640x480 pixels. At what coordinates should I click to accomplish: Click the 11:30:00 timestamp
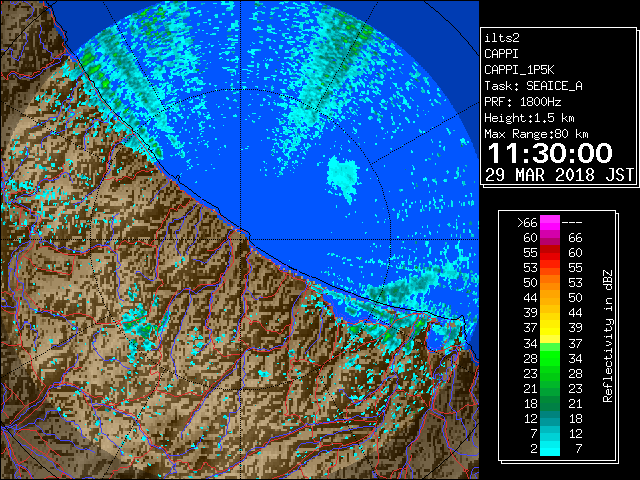point(550,153)
